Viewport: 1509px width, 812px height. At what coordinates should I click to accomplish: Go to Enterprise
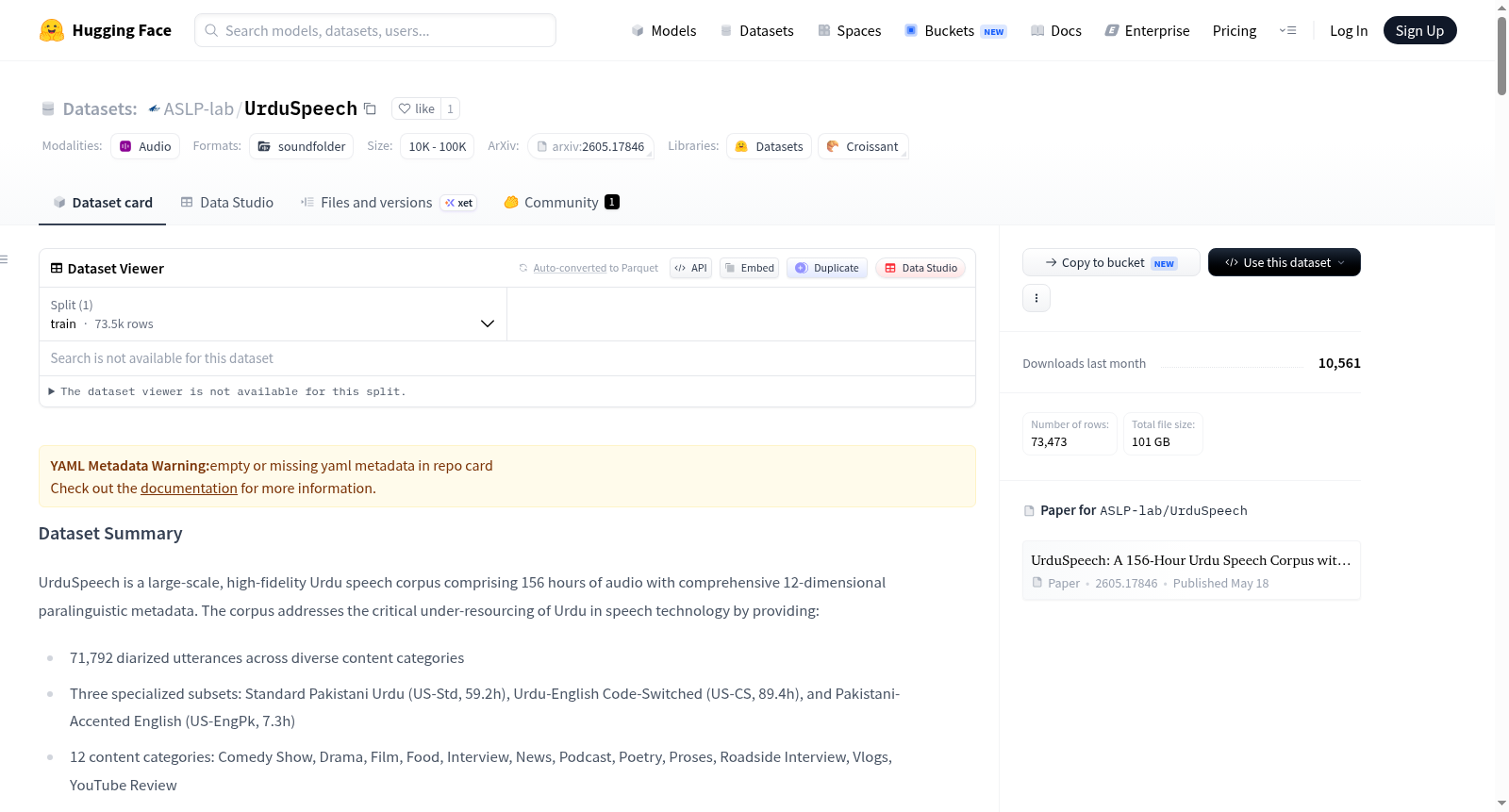tap(1147, 30)
